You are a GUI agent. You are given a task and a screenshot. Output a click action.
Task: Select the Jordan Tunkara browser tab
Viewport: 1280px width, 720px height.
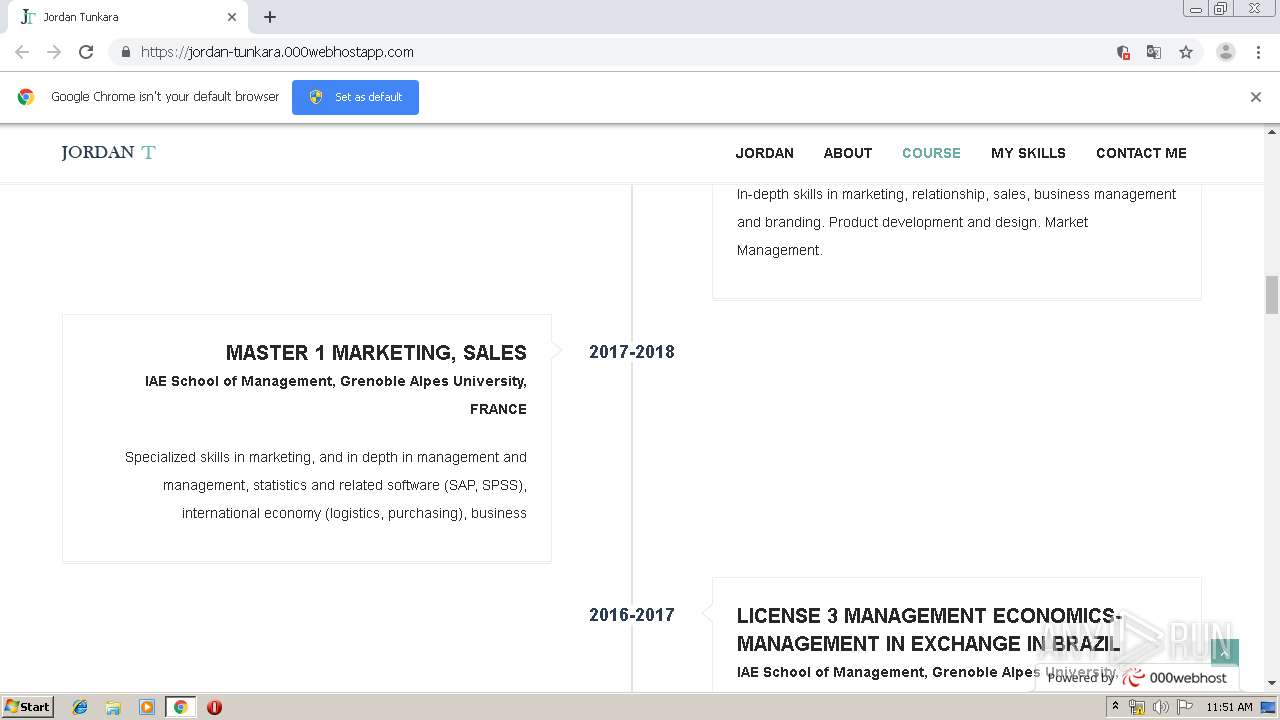click(x=126, y=17)
